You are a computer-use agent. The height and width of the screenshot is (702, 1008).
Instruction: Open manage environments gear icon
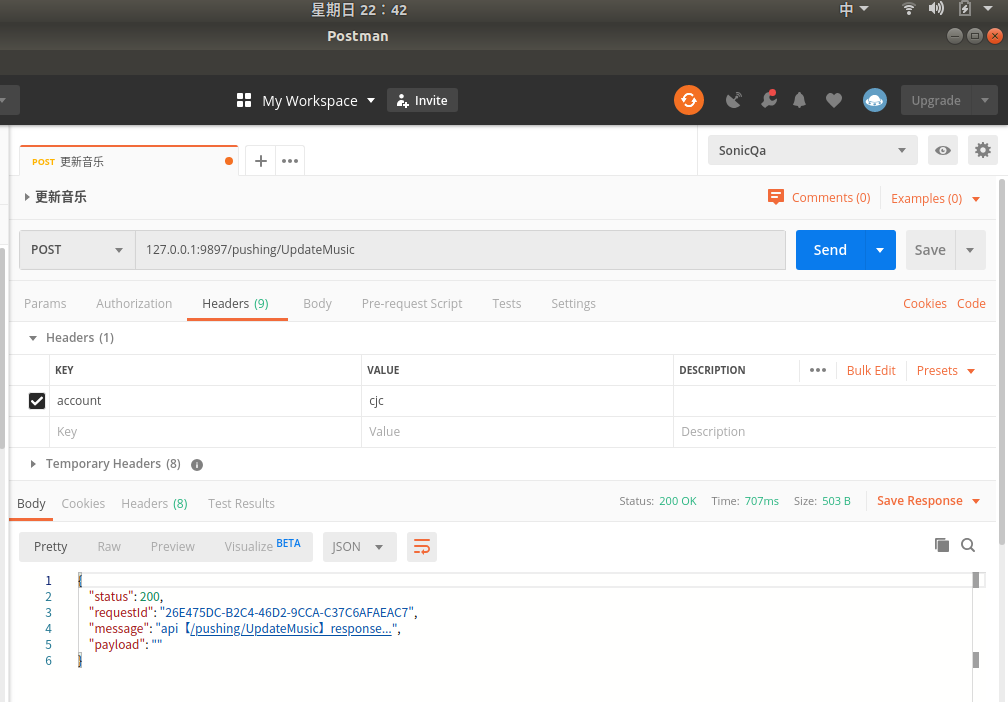983,150
